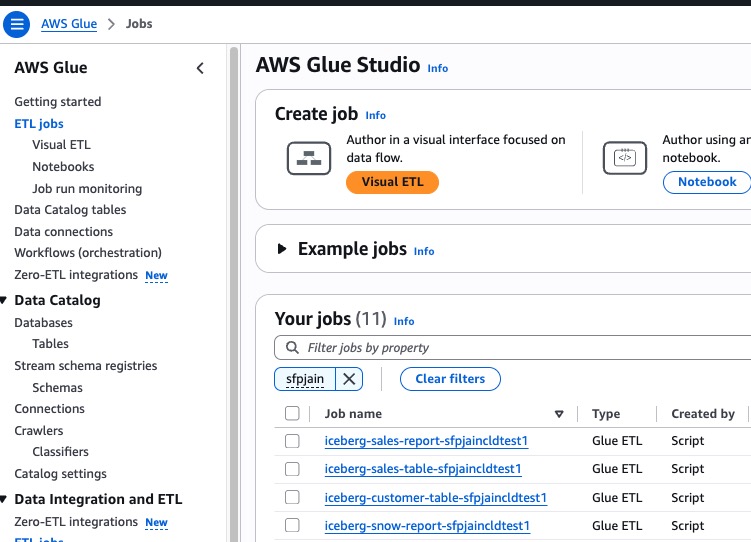The image size is (751, 542).
Task: Click Glue ETL type in iceberg-sales-table row
Action: point(617,469)
